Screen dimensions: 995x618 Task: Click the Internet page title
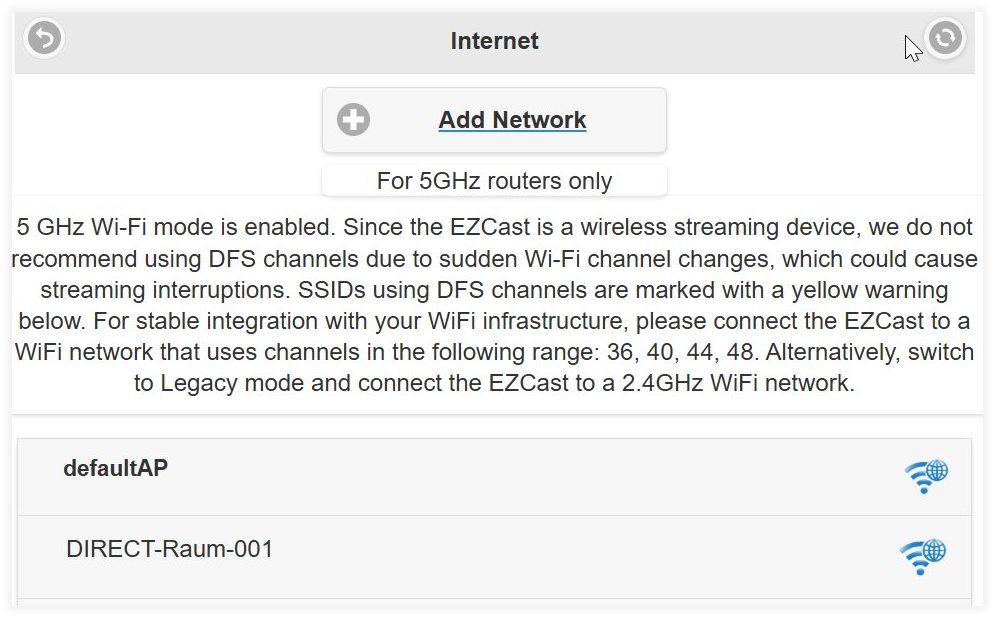click(494, 41)
